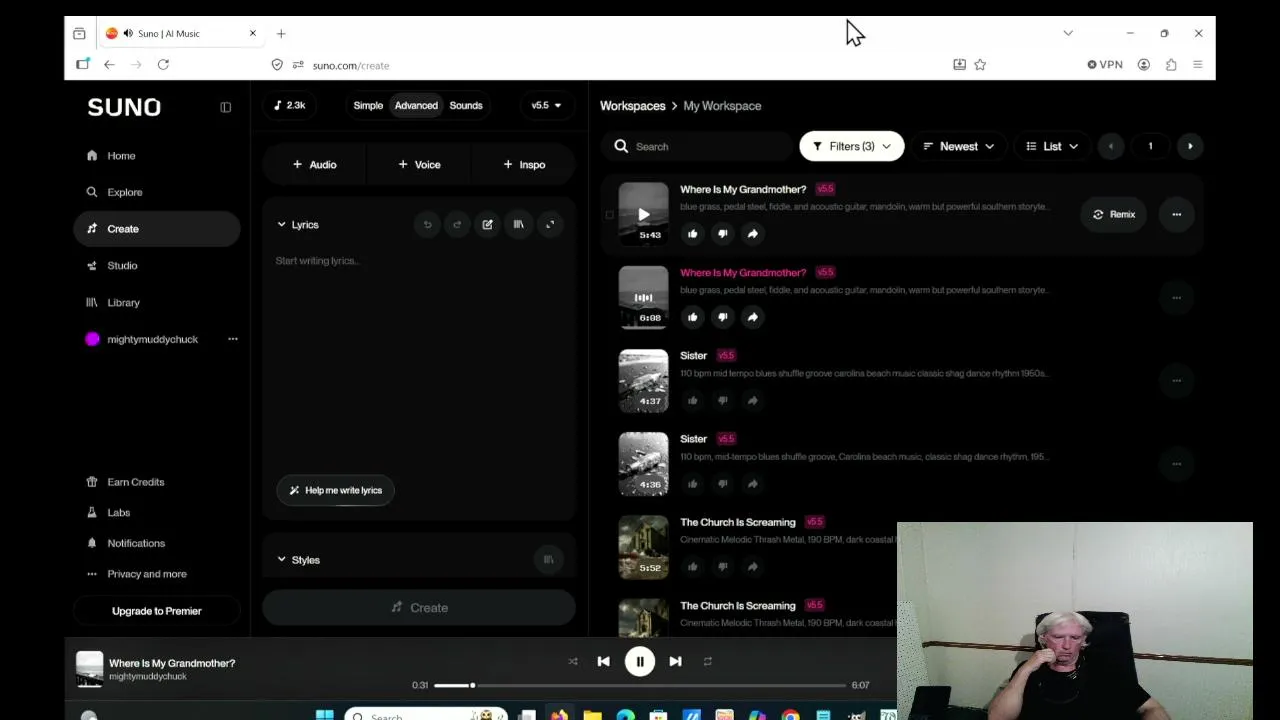Bookmark this page with the star icon
Image resolution: width=1280 pixels, height=720 pixels.
click(980, 65)
